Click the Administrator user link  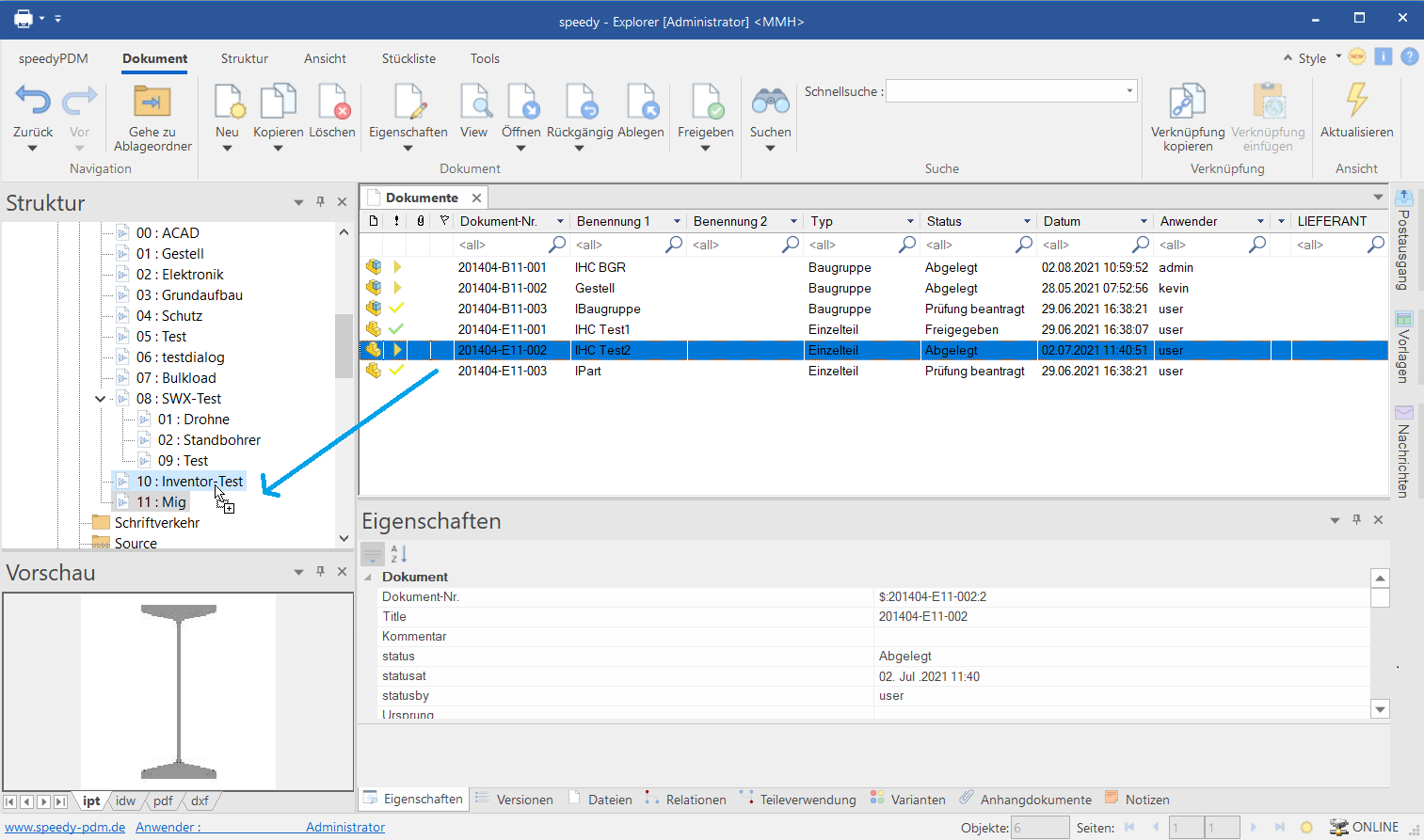(x=344, y=827)
